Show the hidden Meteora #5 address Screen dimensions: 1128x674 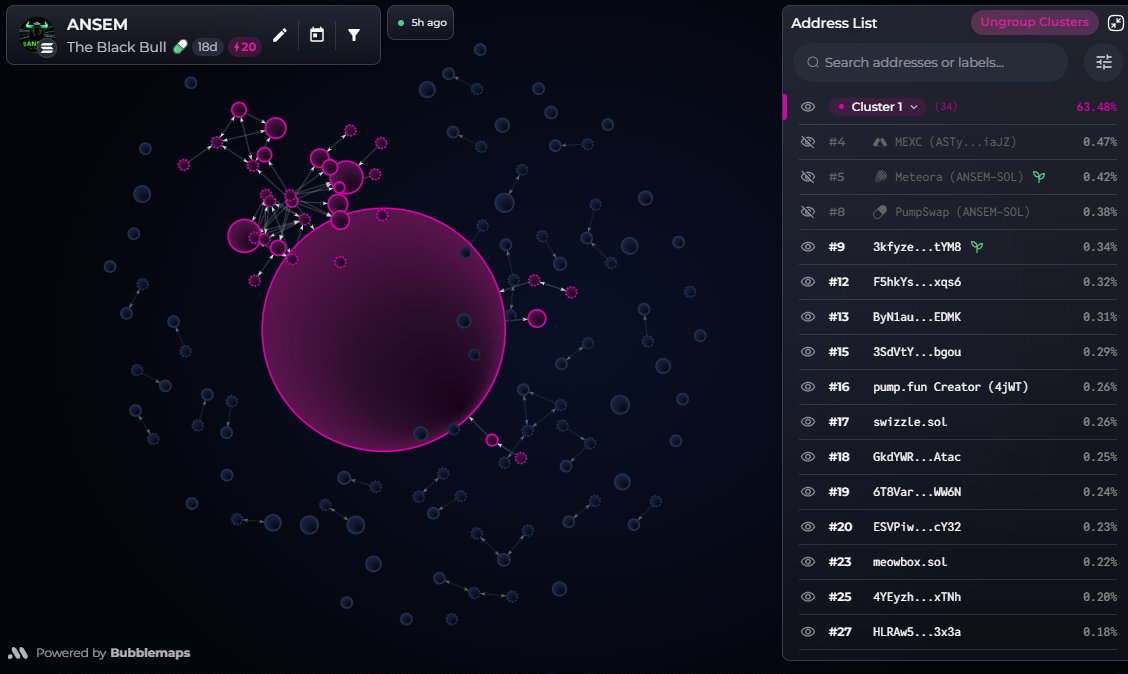point(808,177)
